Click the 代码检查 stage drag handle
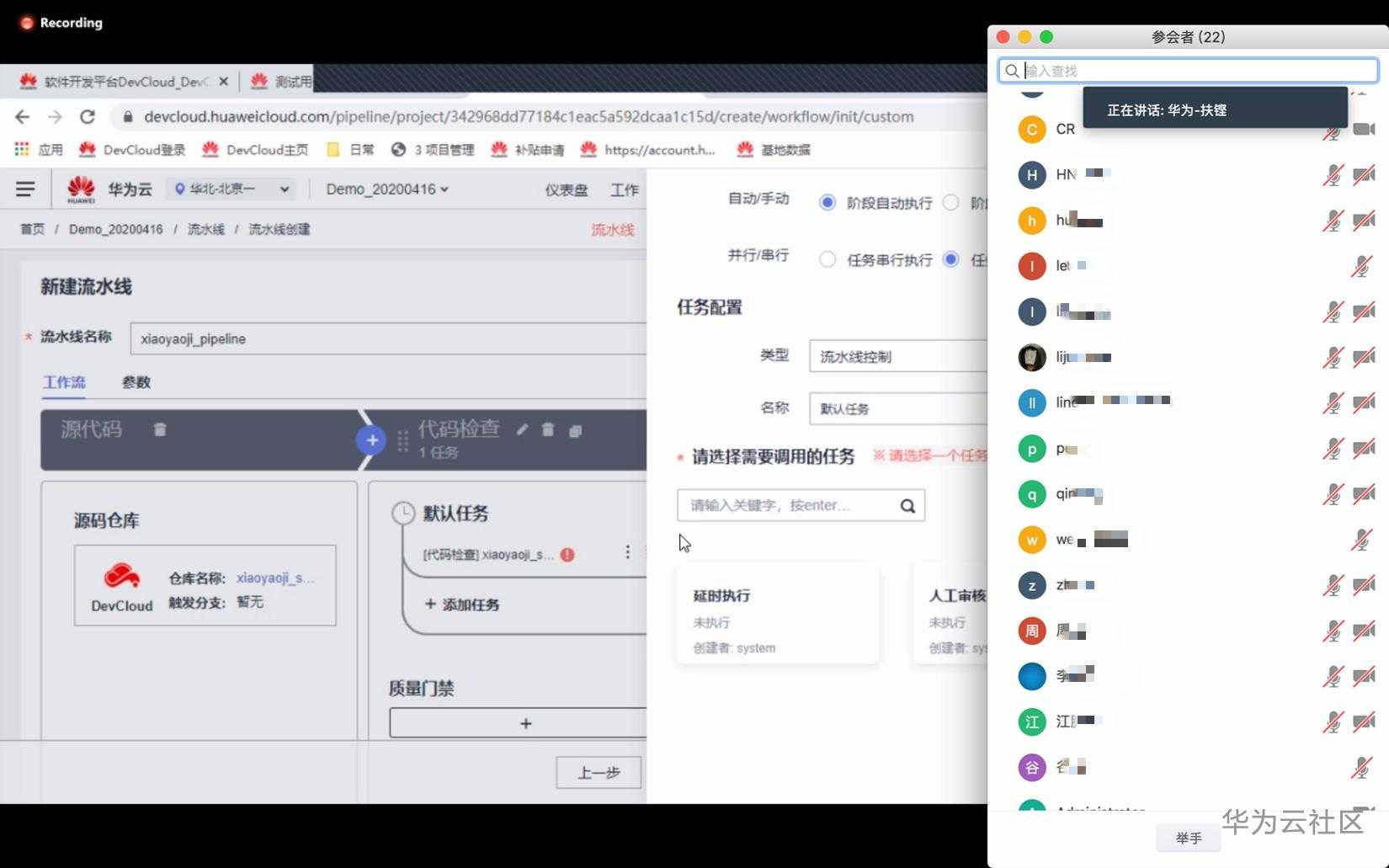 tap(403, 440)
